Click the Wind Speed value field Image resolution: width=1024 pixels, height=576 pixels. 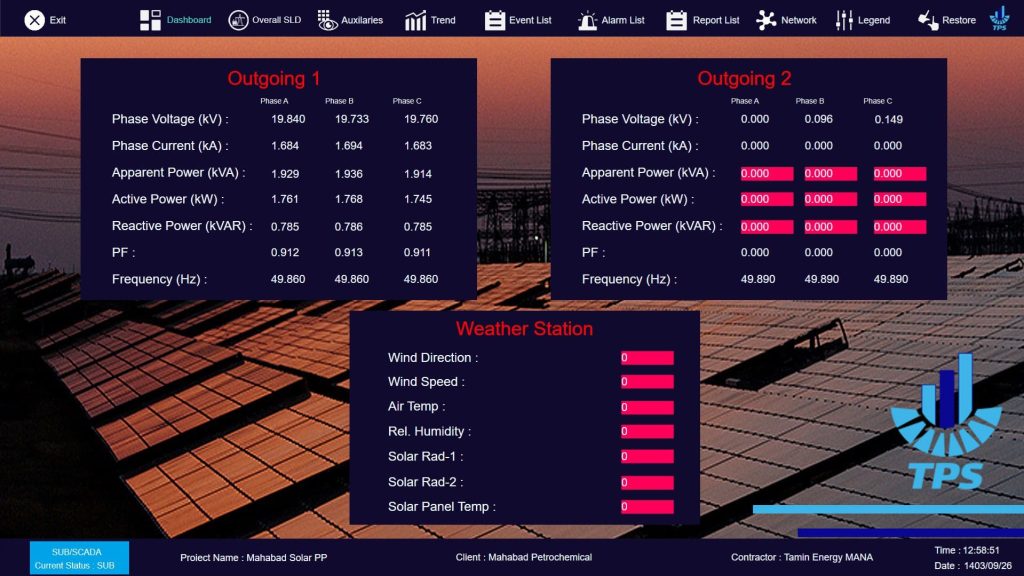coord(647,381)
